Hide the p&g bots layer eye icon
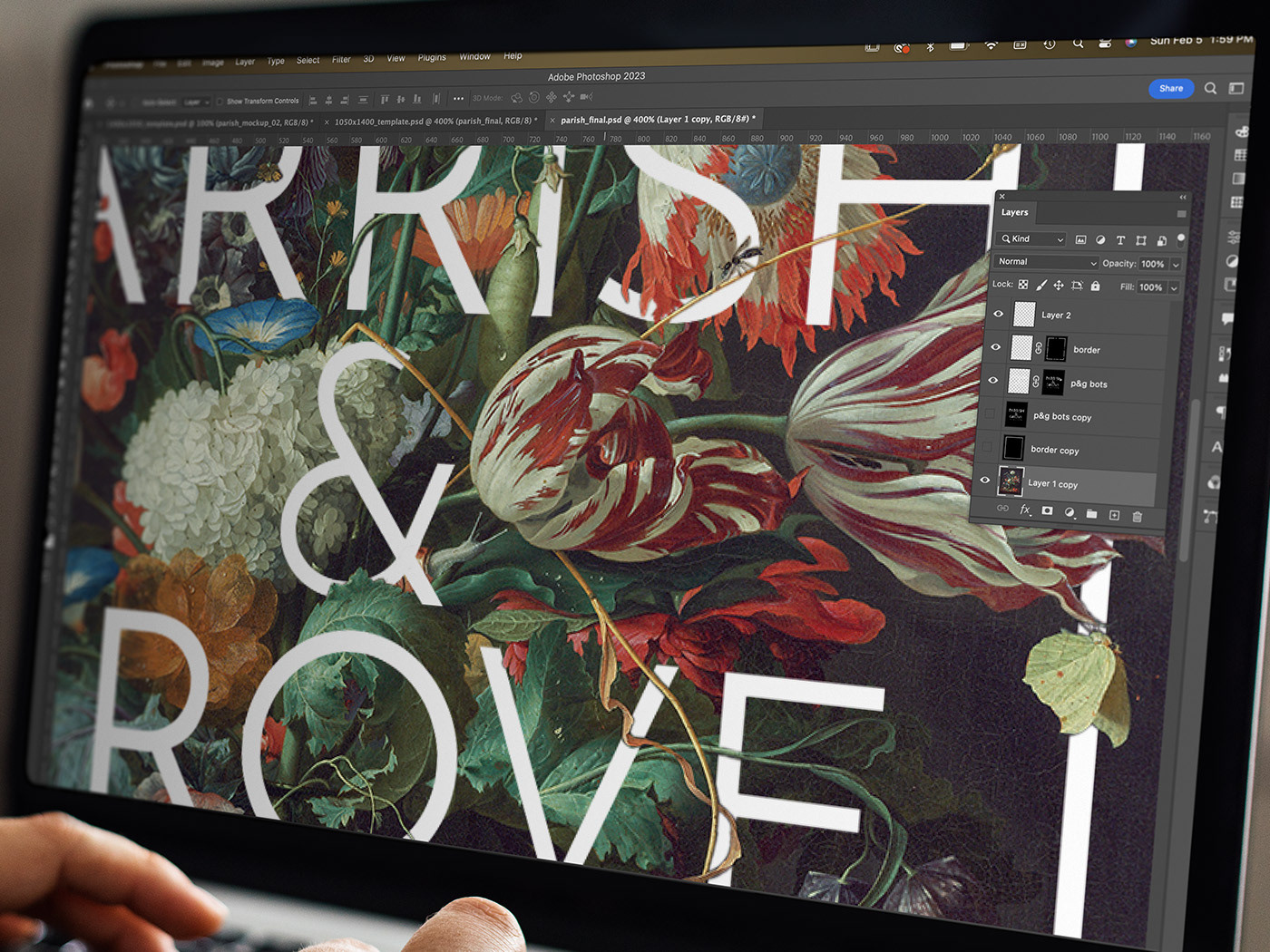Screen dimensions: 1270x952 [992, 381]
